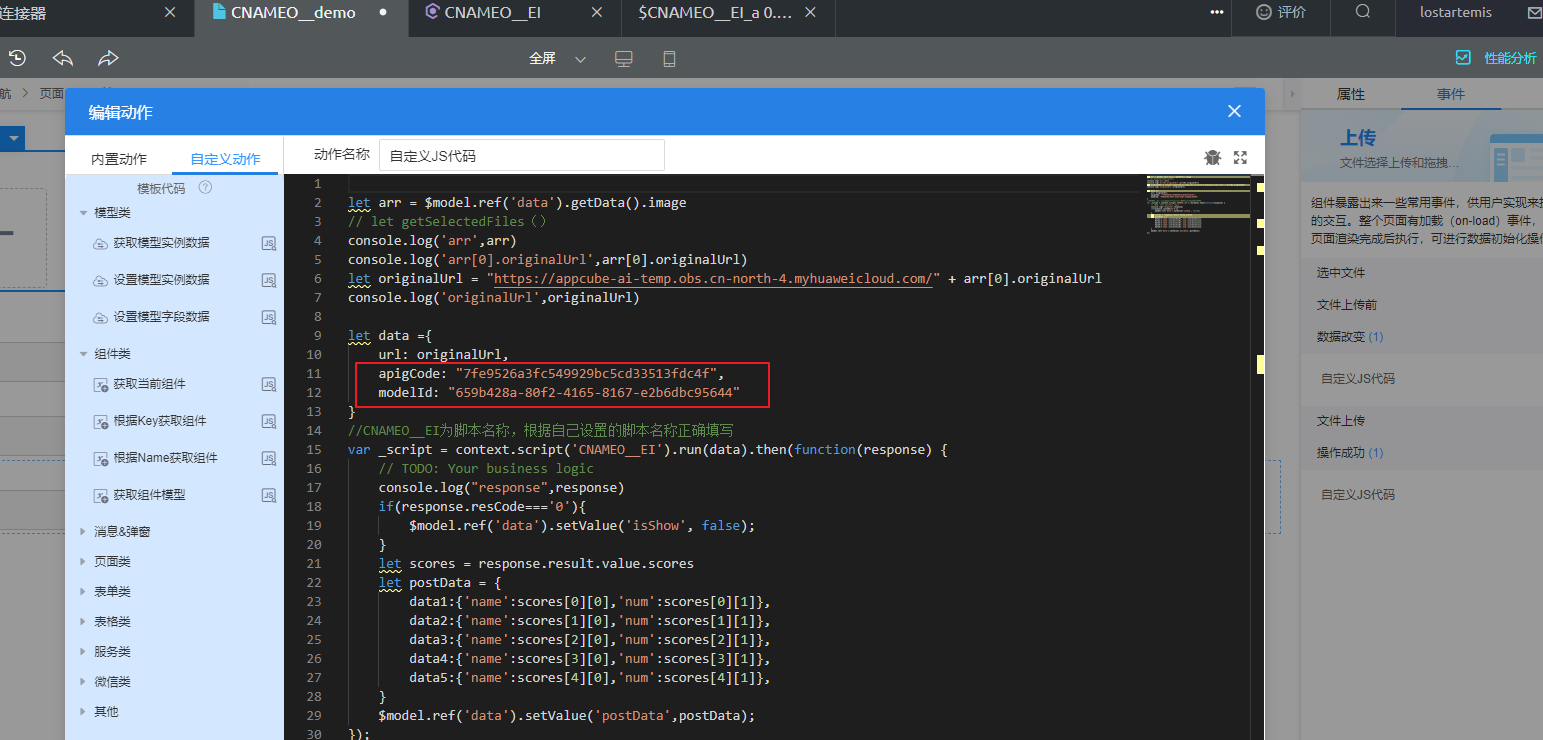Click the undo arrow in top toolbar
Screen dimensions: 1543x740
63,59
